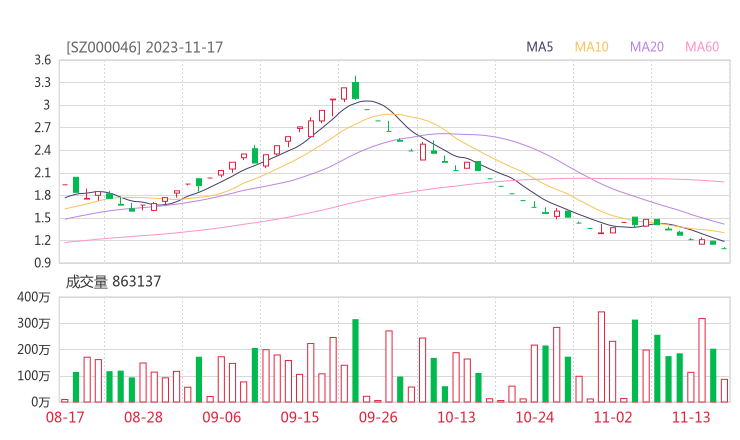The width and height of the screenshot is (740, 440).
Task: Click the stock code [SZ000046] title
Action: pyautogui.click(x=103, y=47)
